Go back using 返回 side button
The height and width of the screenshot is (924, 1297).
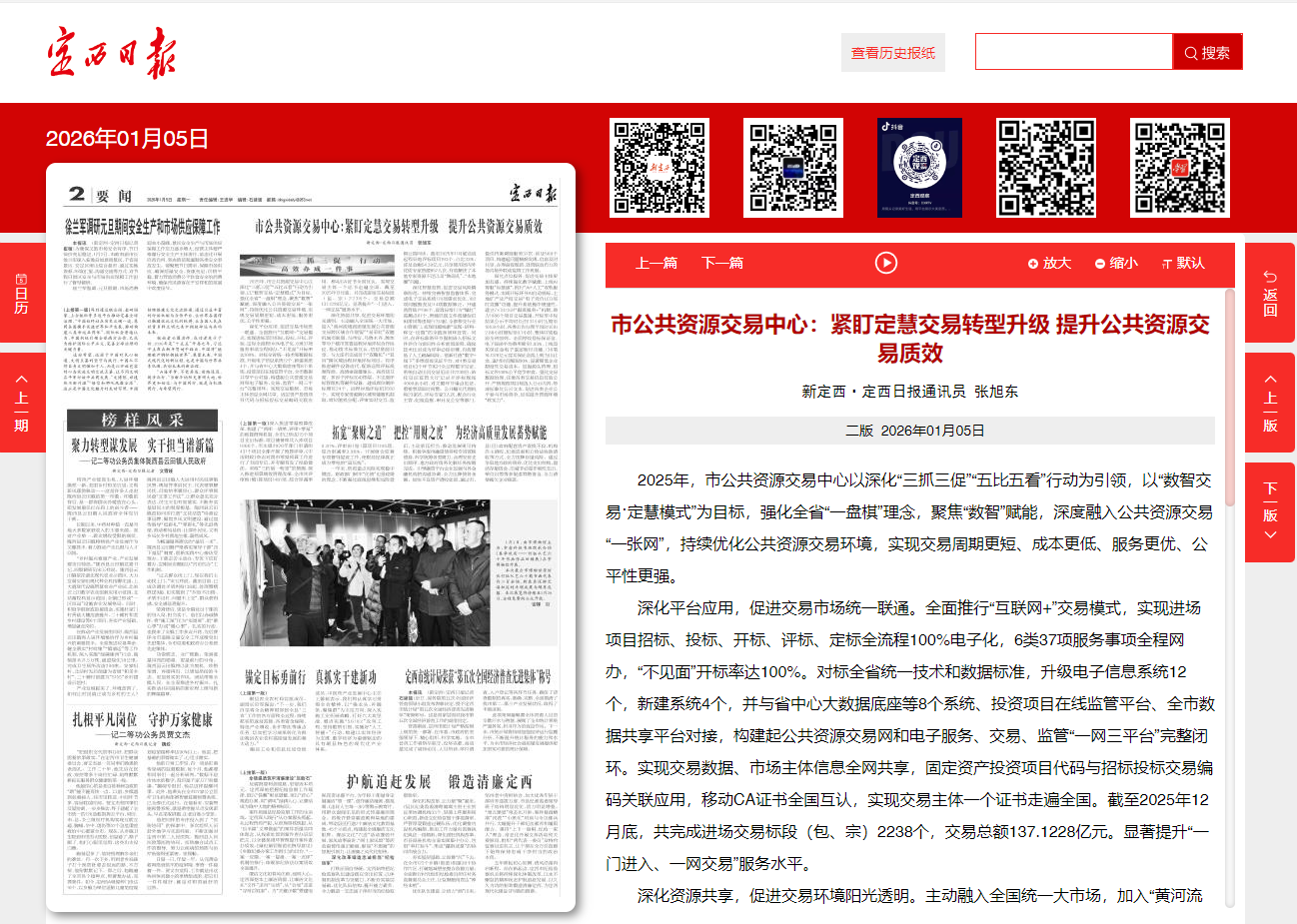click(x=1270, y=293)
